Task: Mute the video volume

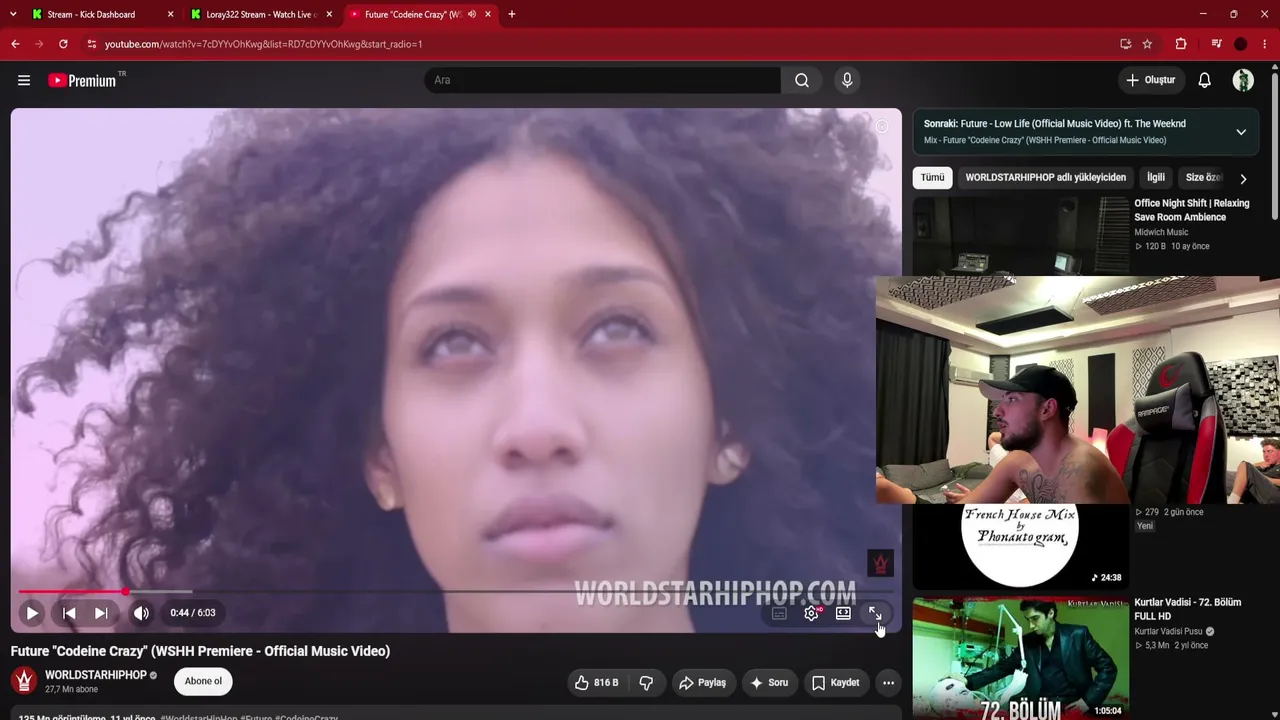Action: tap(141, 613)
